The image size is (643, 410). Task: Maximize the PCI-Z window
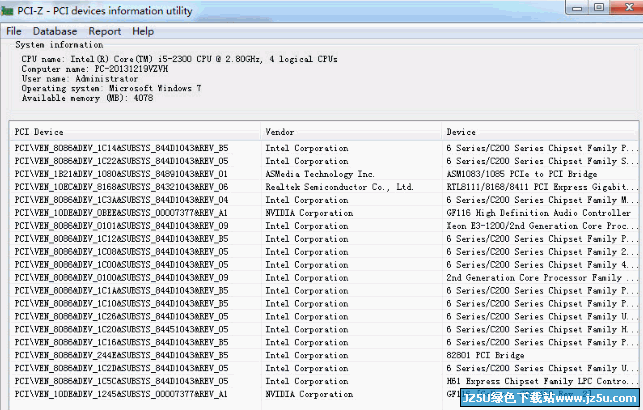(x=599, y=7)
